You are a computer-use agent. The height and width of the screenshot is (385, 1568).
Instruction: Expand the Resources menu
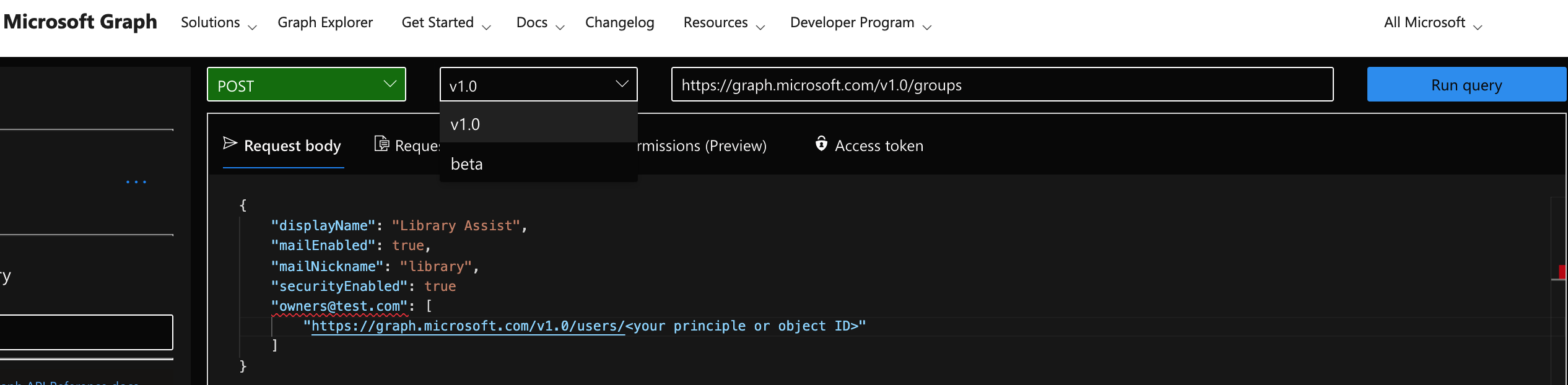(723, 23)
